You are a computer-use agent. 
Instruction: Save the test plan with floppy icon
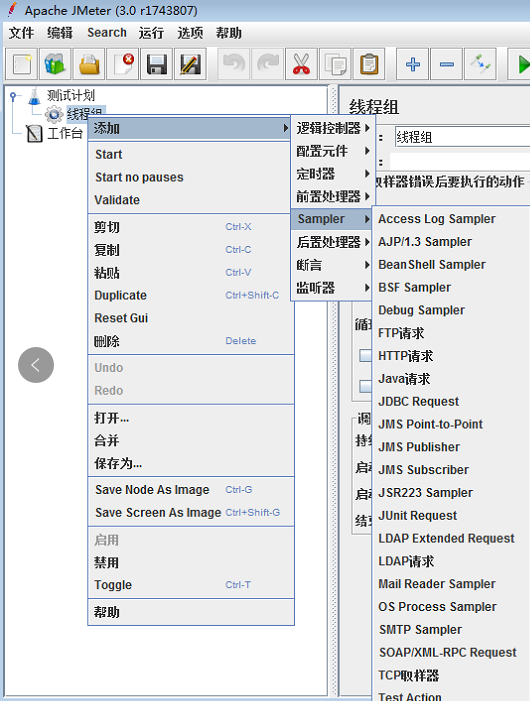[156, 64]
